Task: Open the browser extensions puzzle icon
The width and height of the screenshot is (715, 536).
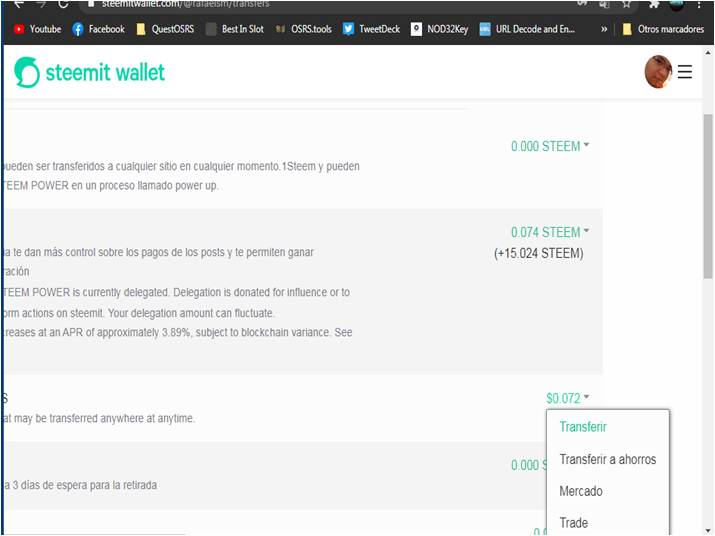Action: (654, 4)
